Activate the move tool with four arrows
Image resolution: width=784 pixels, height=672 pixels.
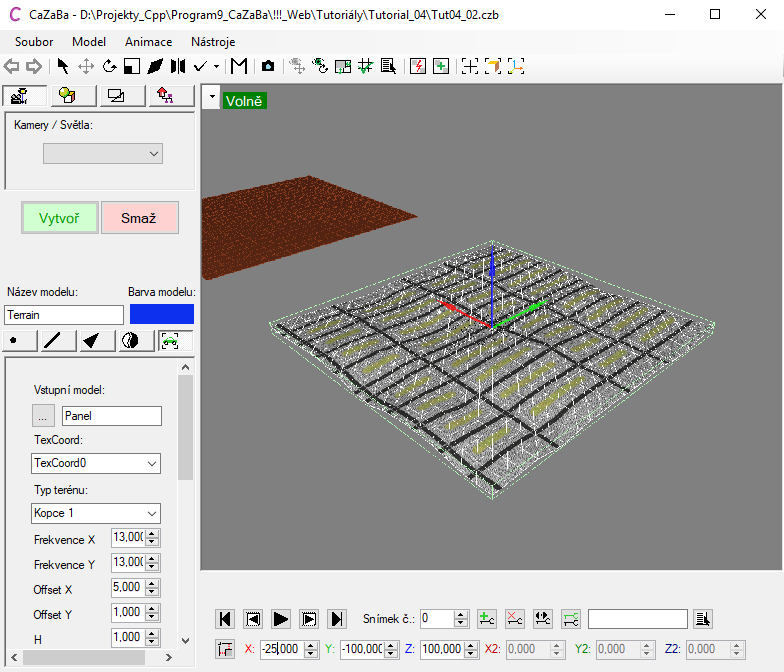(x=86, y=66)
